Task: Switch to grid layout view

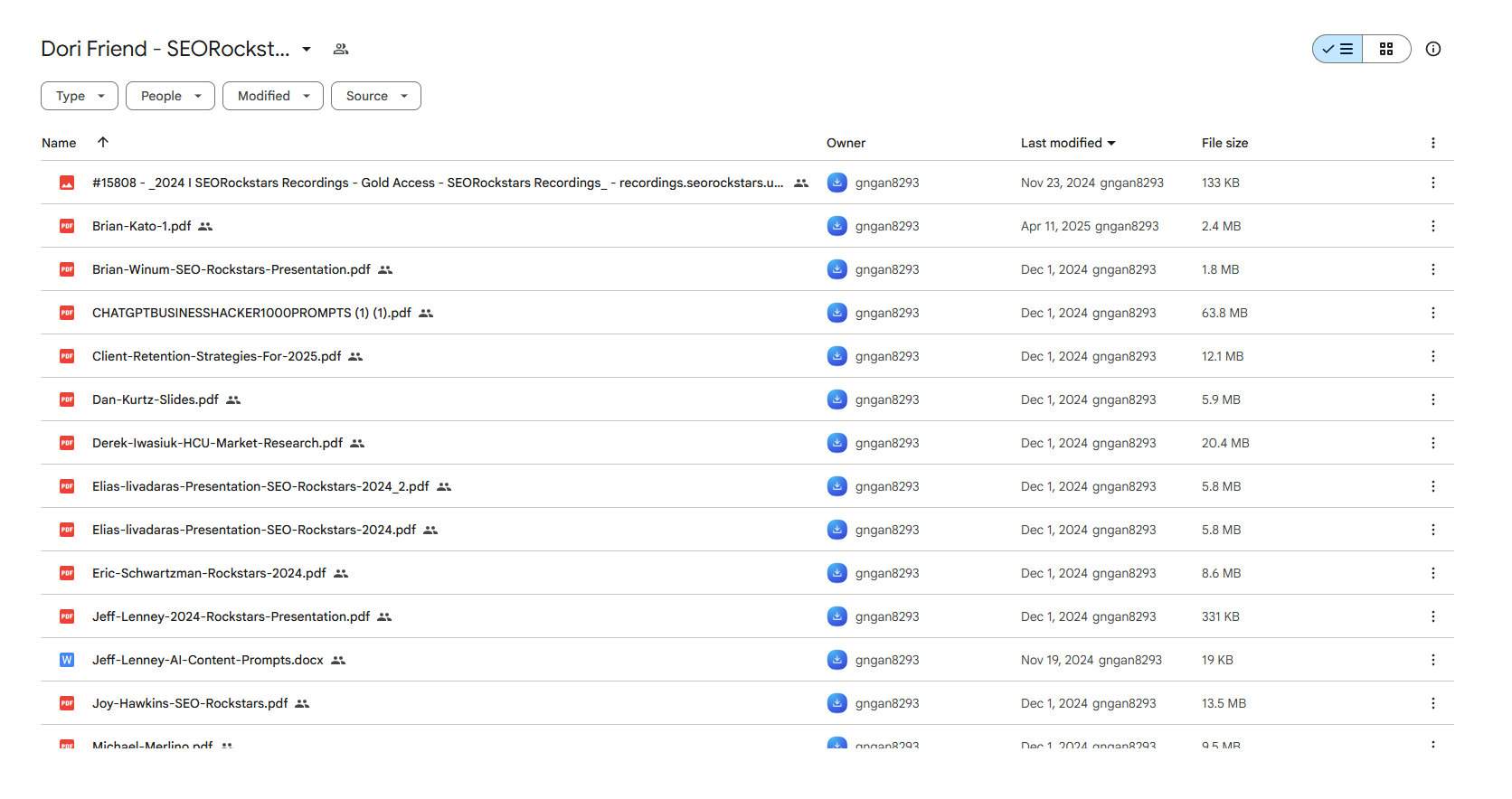Action: coord(1386,49)
